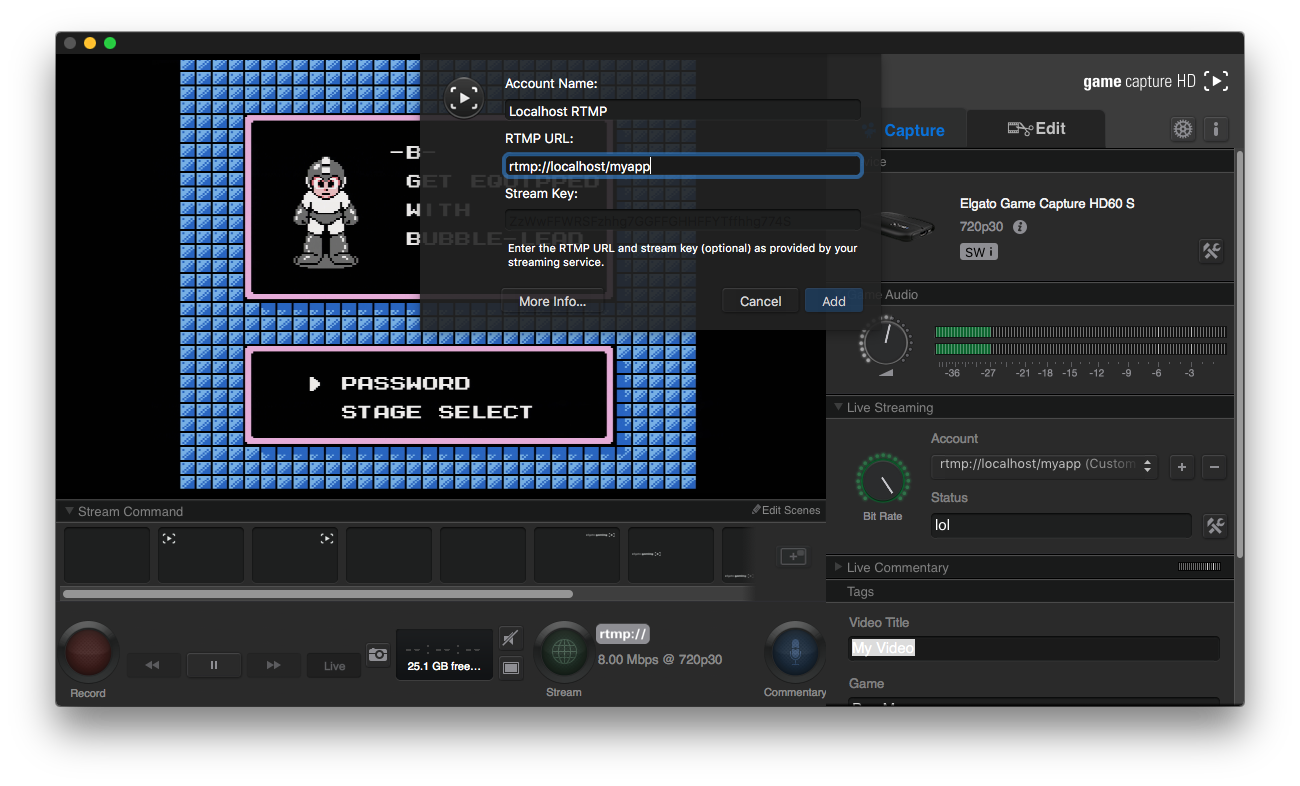Viewport: 1300px width, 786px height.
Task: Open the Account dropdown rtmp://localhost/myapp
Action: click(1044, 466)
